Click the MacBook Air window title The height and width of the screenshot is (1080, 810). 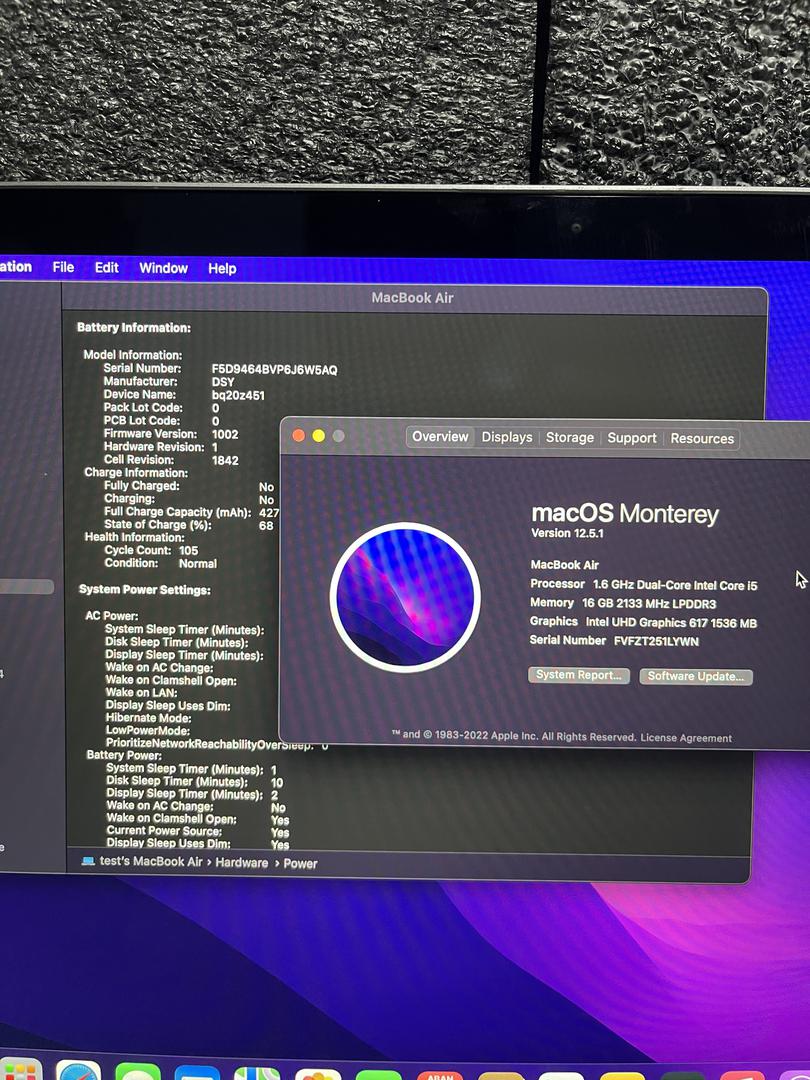pos(412,298)
